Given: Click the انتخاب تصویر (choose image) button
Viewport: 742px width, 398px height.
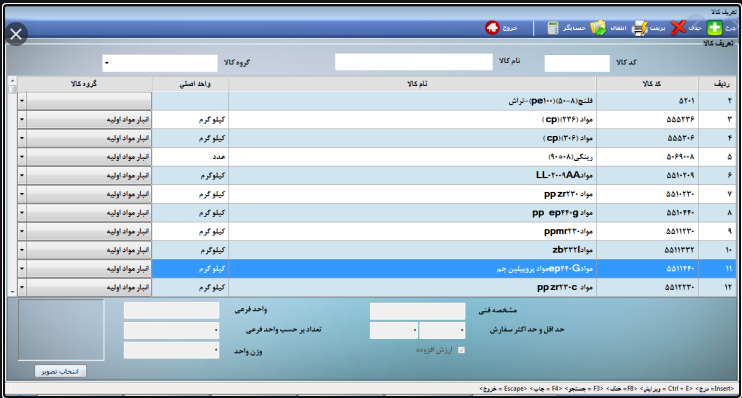Looking at the screenshot, I should point(61,371).
